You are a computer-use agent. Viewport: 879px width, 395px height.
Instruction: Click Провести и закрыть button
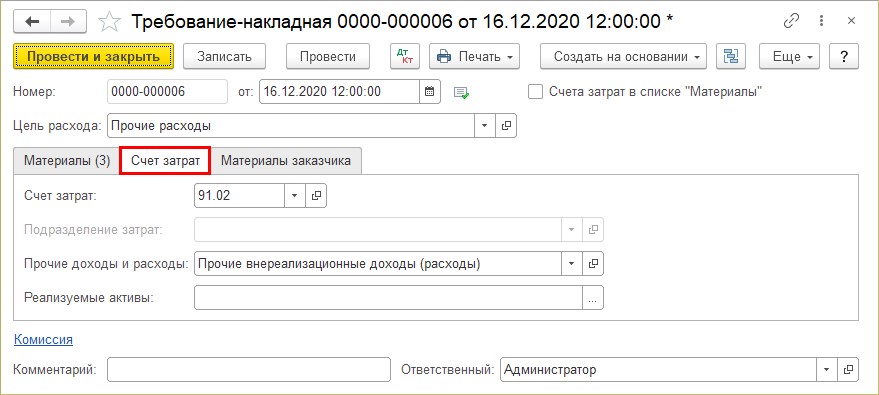(x=94, y=57)
